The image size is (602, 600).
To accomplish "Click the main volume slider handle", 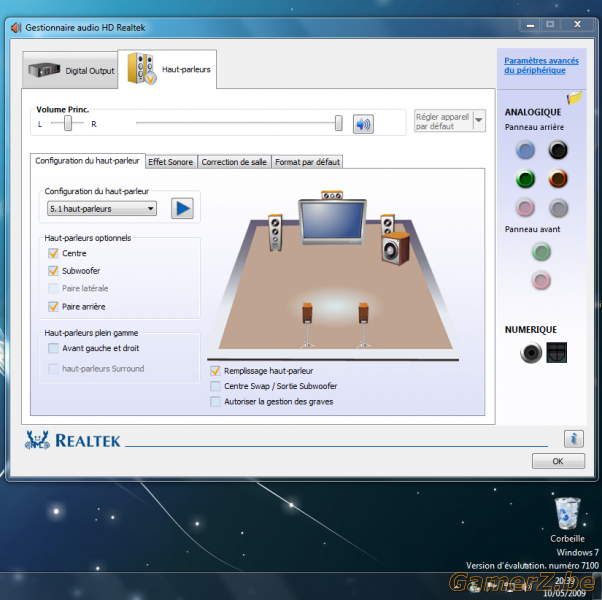I will [339, 123].
